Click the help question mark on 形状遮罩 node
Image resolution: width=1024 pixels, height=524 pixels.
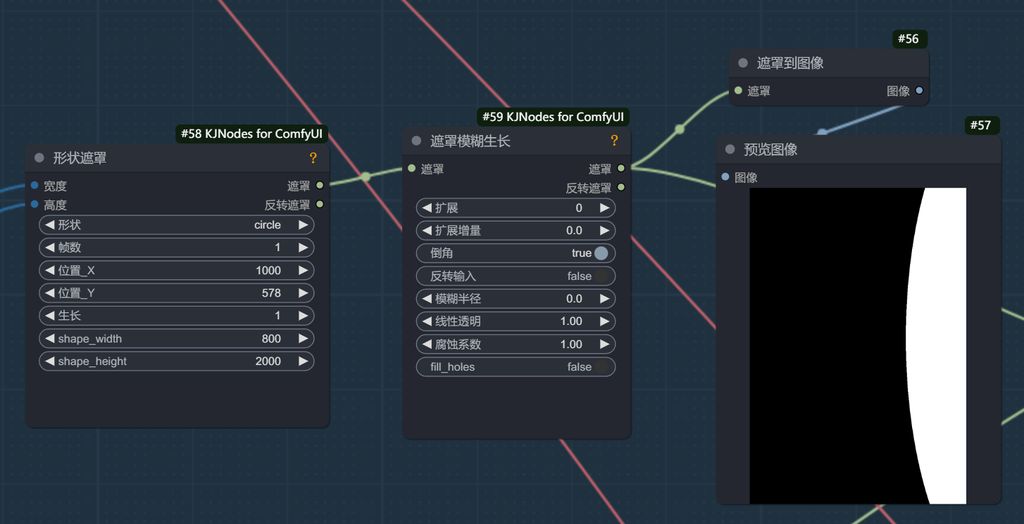[313, 158]
